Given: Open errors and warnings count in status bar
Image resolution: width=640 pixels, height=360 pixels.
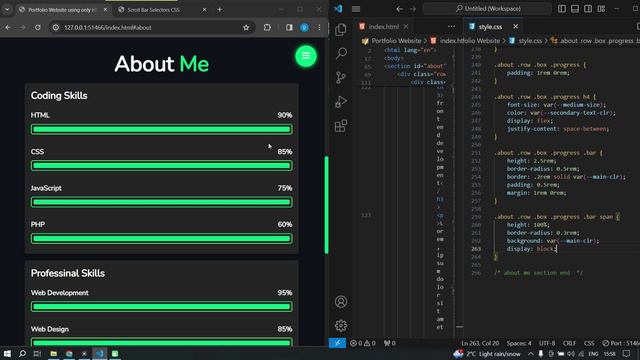Looking at the screenshot, I should 362,343.
